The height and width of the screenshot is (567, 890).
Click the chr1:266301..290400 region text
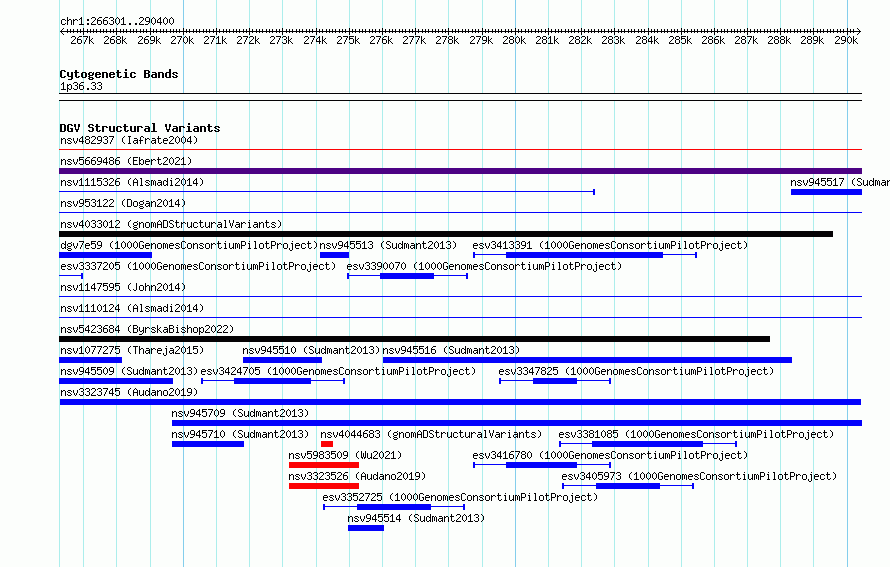coord(117,21)
